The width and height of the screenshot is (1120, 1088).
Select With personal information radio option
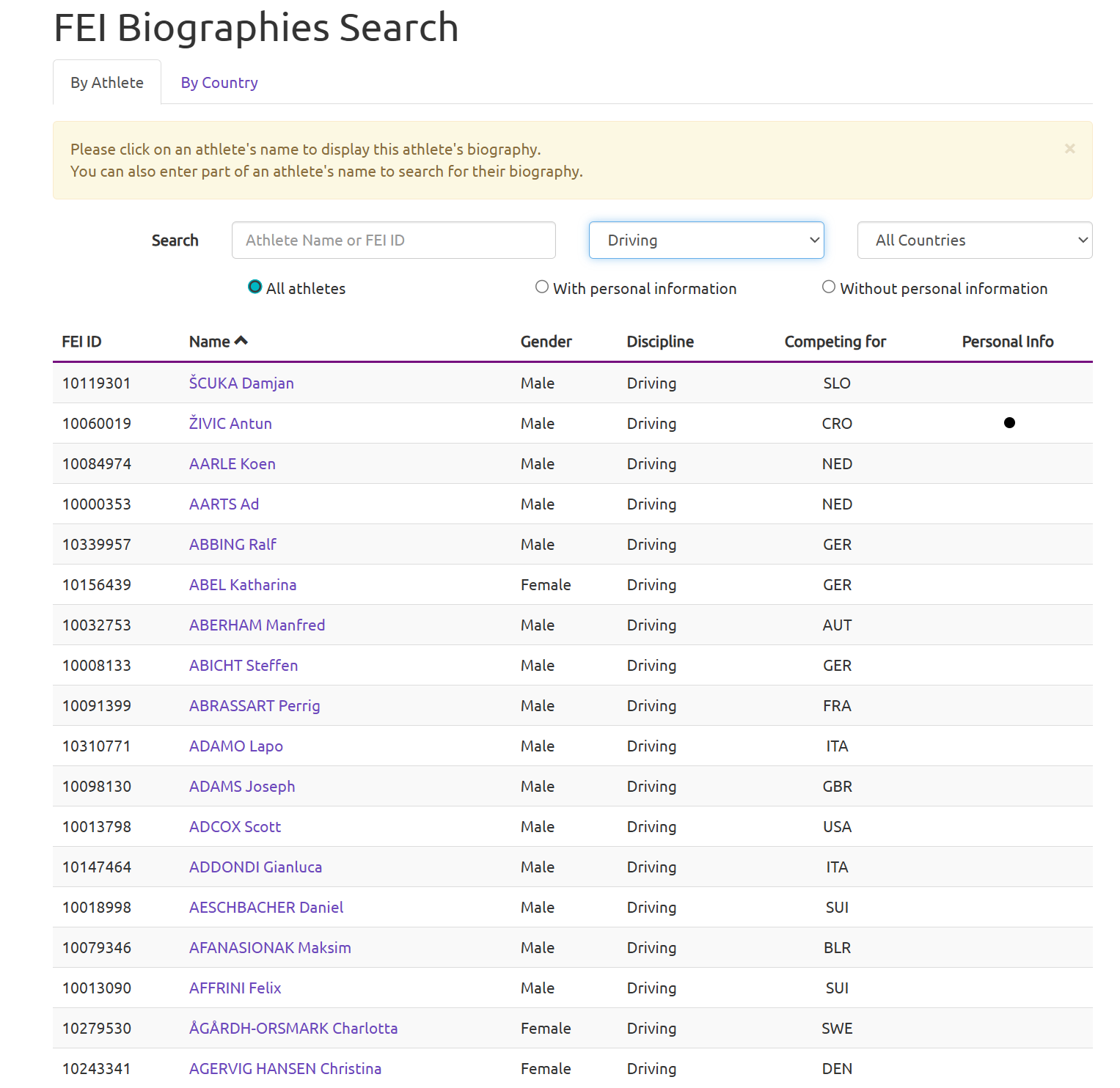click(542, 287)
